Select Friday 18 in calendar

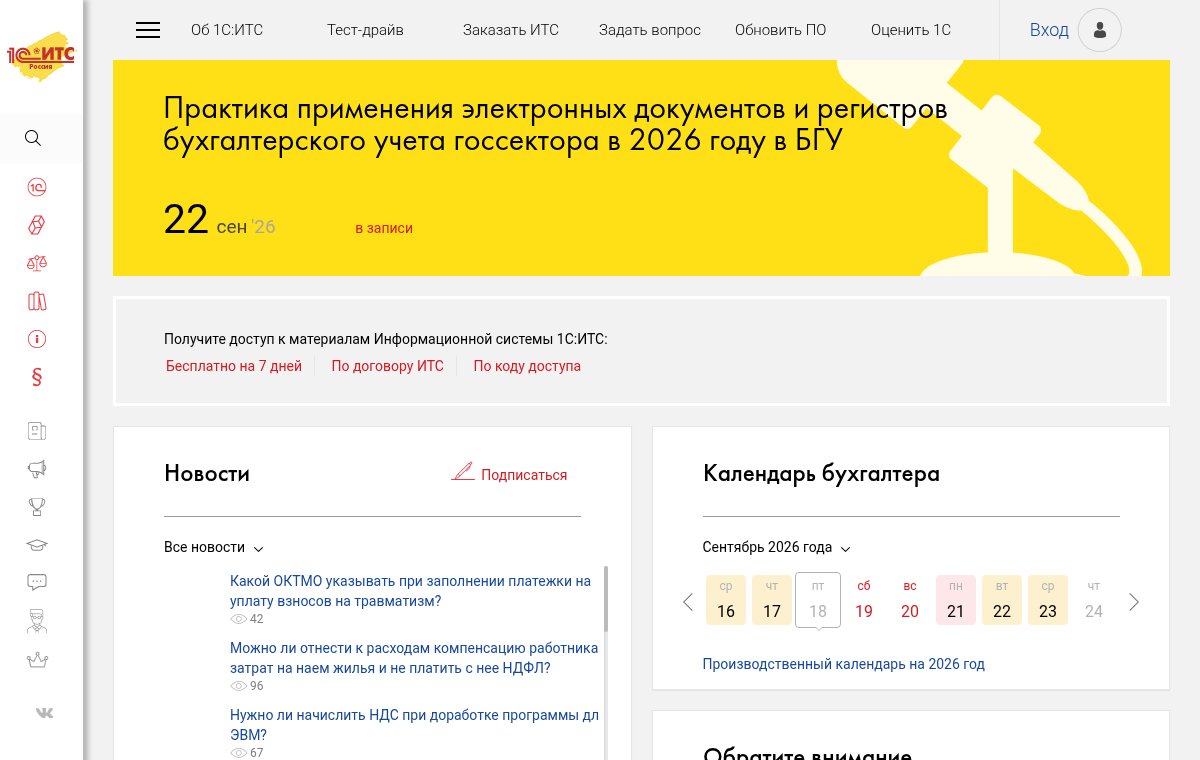[x=818, y=600]
